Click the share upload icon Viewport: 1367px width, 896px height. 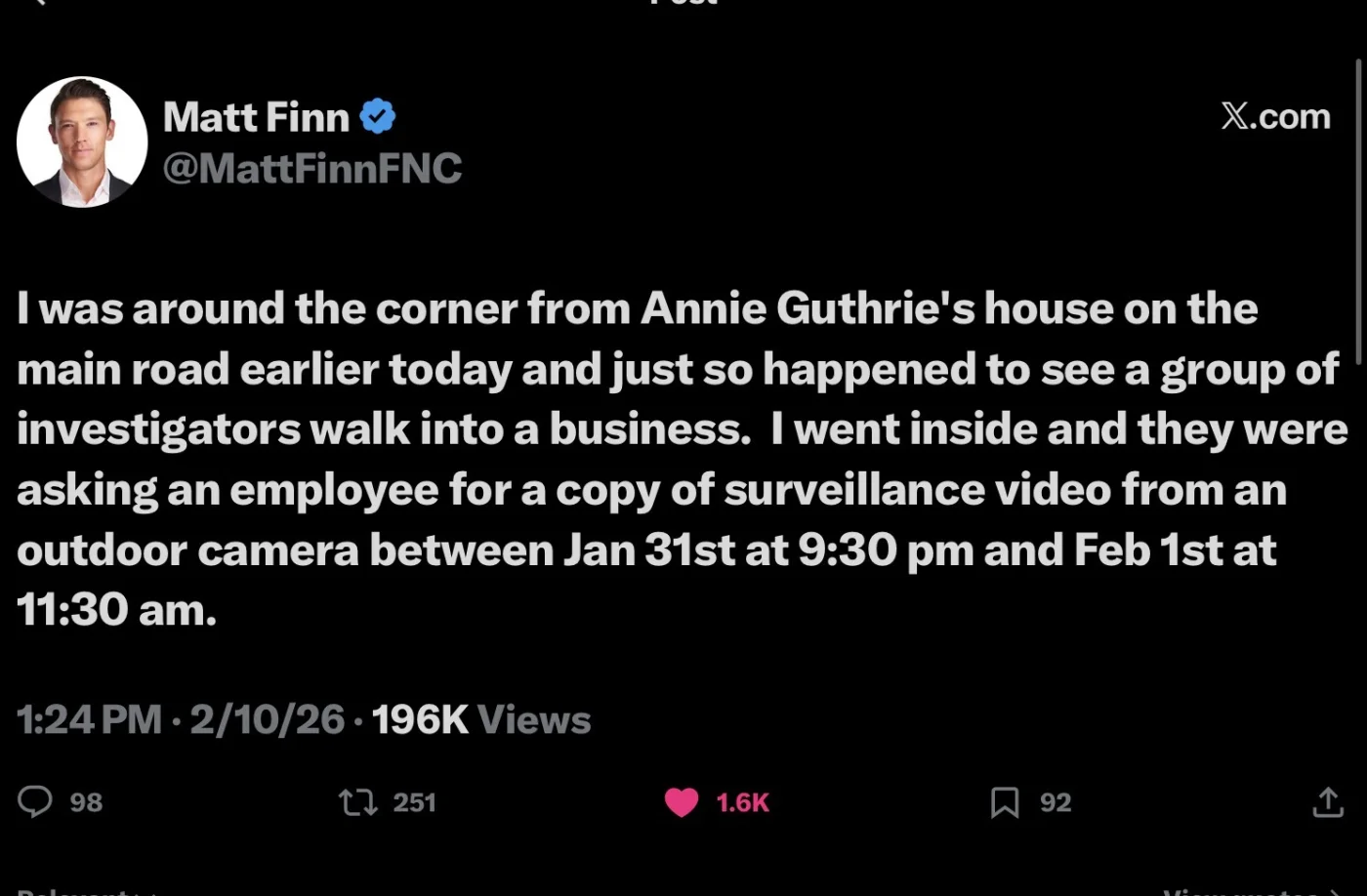[1328, 802]
